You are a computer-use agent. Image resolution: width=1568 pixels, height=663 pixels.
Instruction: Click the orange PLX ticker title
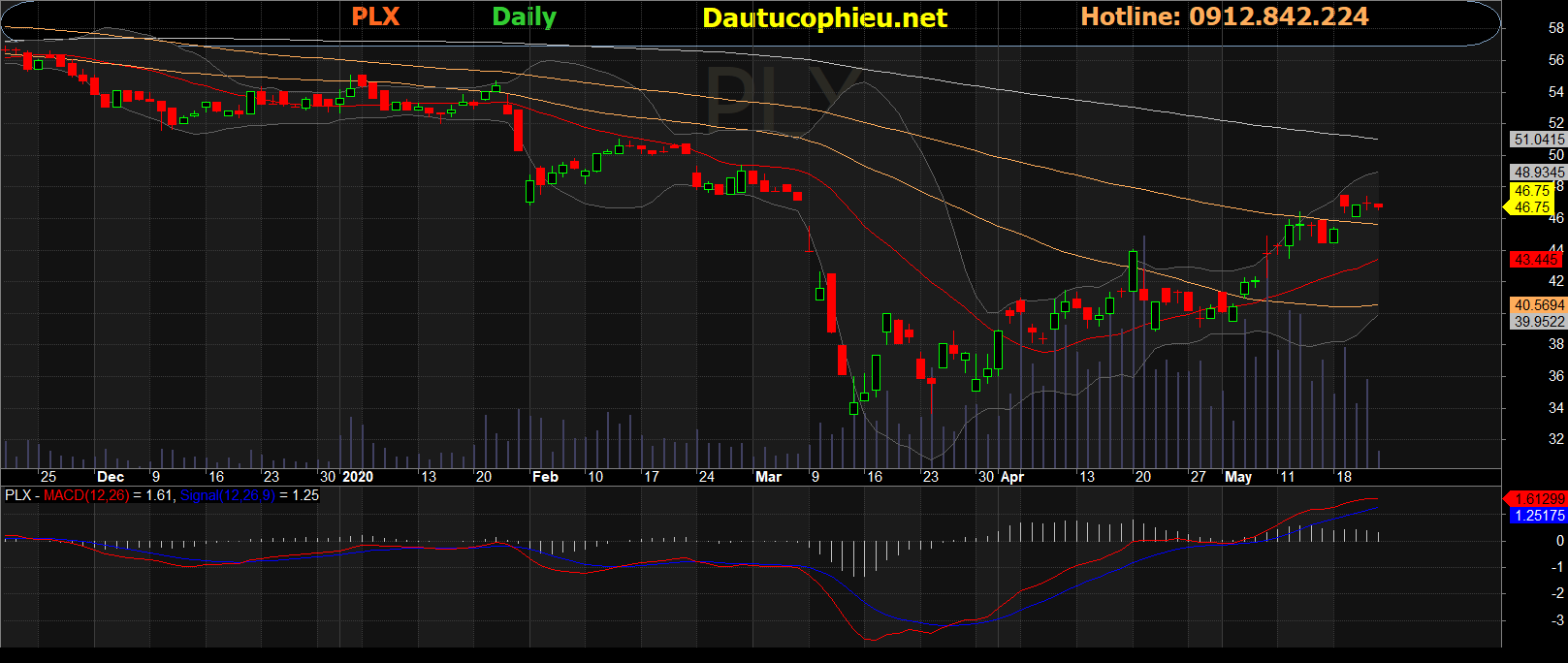374,16
